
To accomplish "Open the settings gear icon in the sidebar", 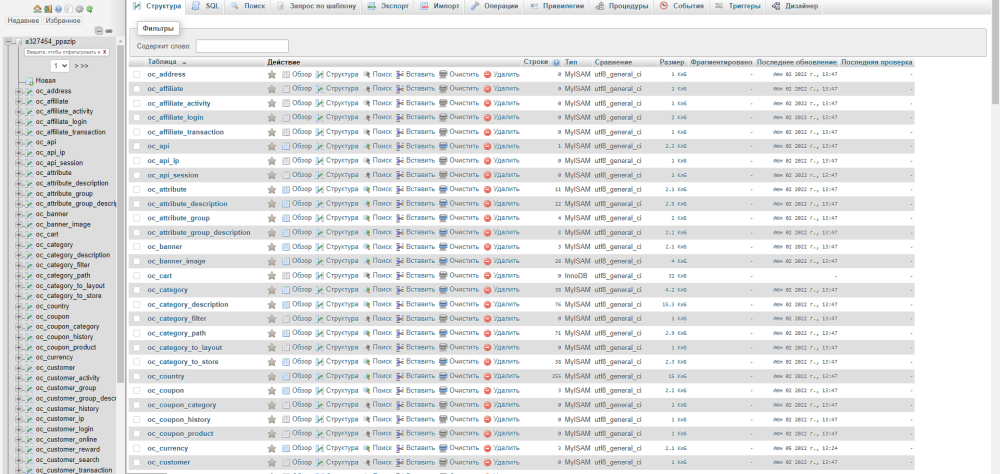I will [78, 8].
